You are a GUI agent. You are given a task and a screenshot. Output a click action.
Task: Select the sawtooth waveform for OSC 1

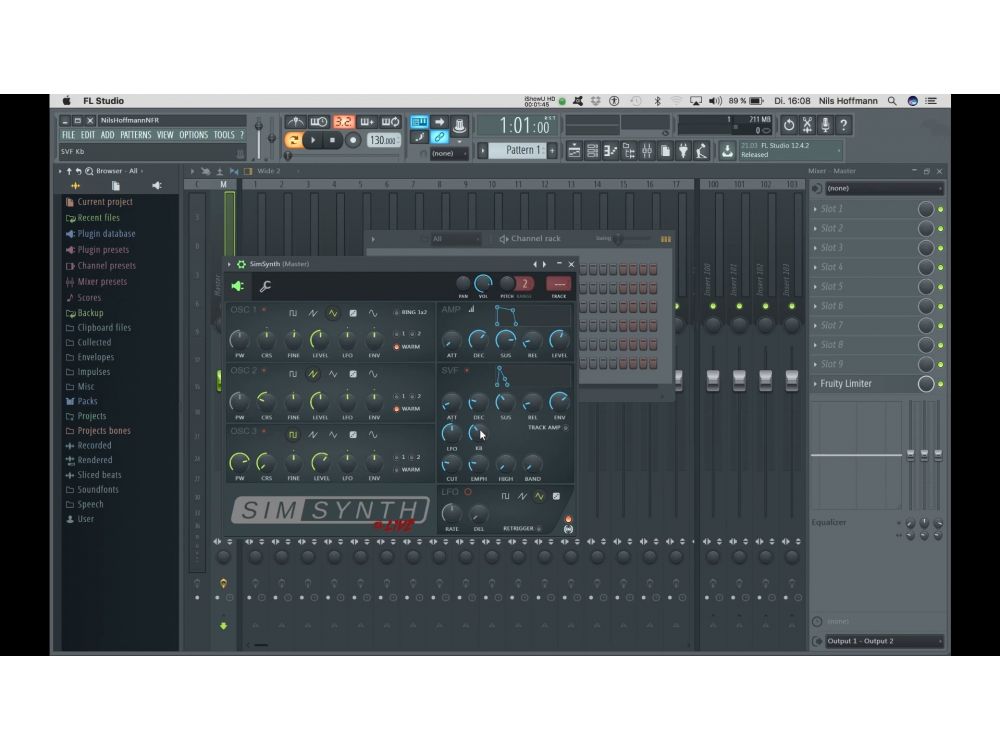312,313
